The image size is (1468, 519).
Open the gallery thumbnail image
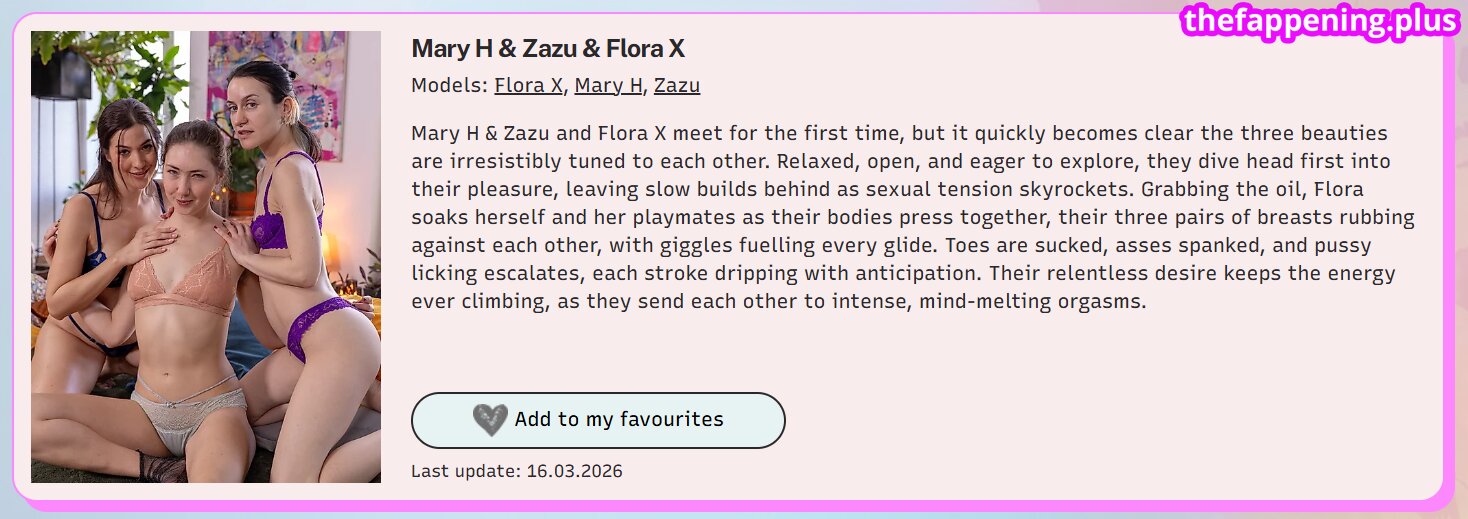(206, 257)
